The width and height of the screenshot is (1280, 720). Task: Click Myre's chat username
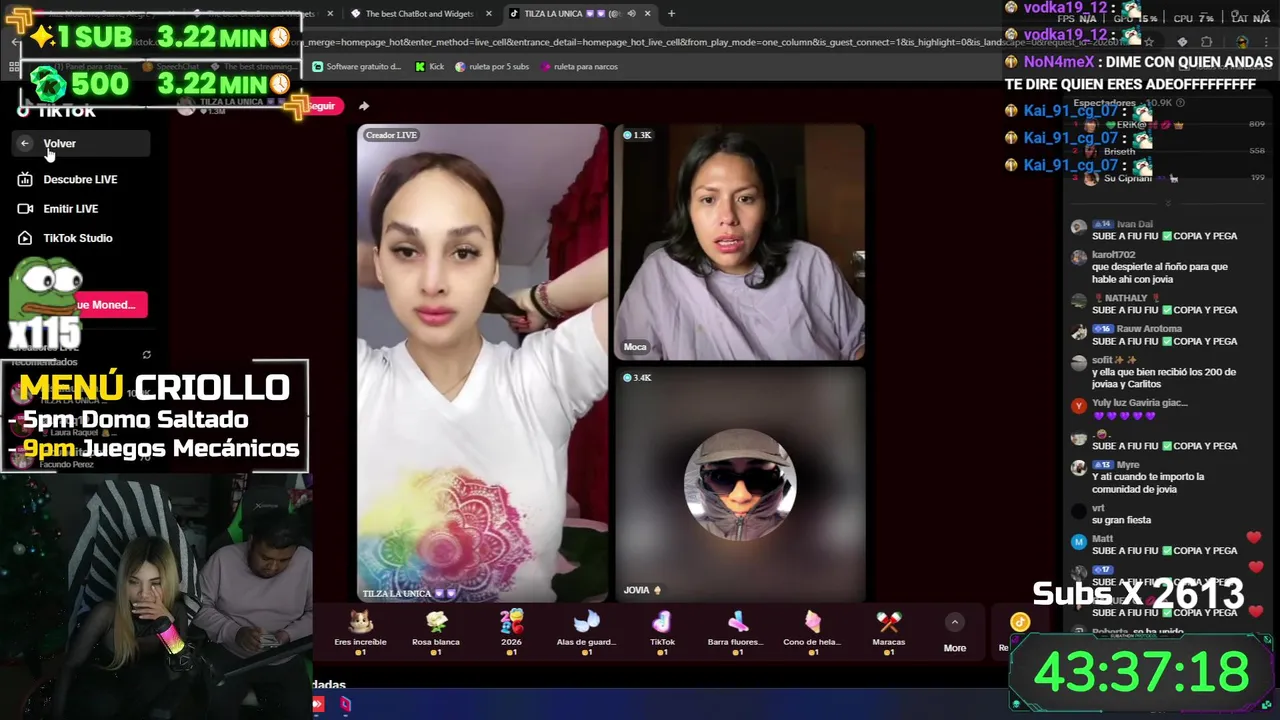1128,465
